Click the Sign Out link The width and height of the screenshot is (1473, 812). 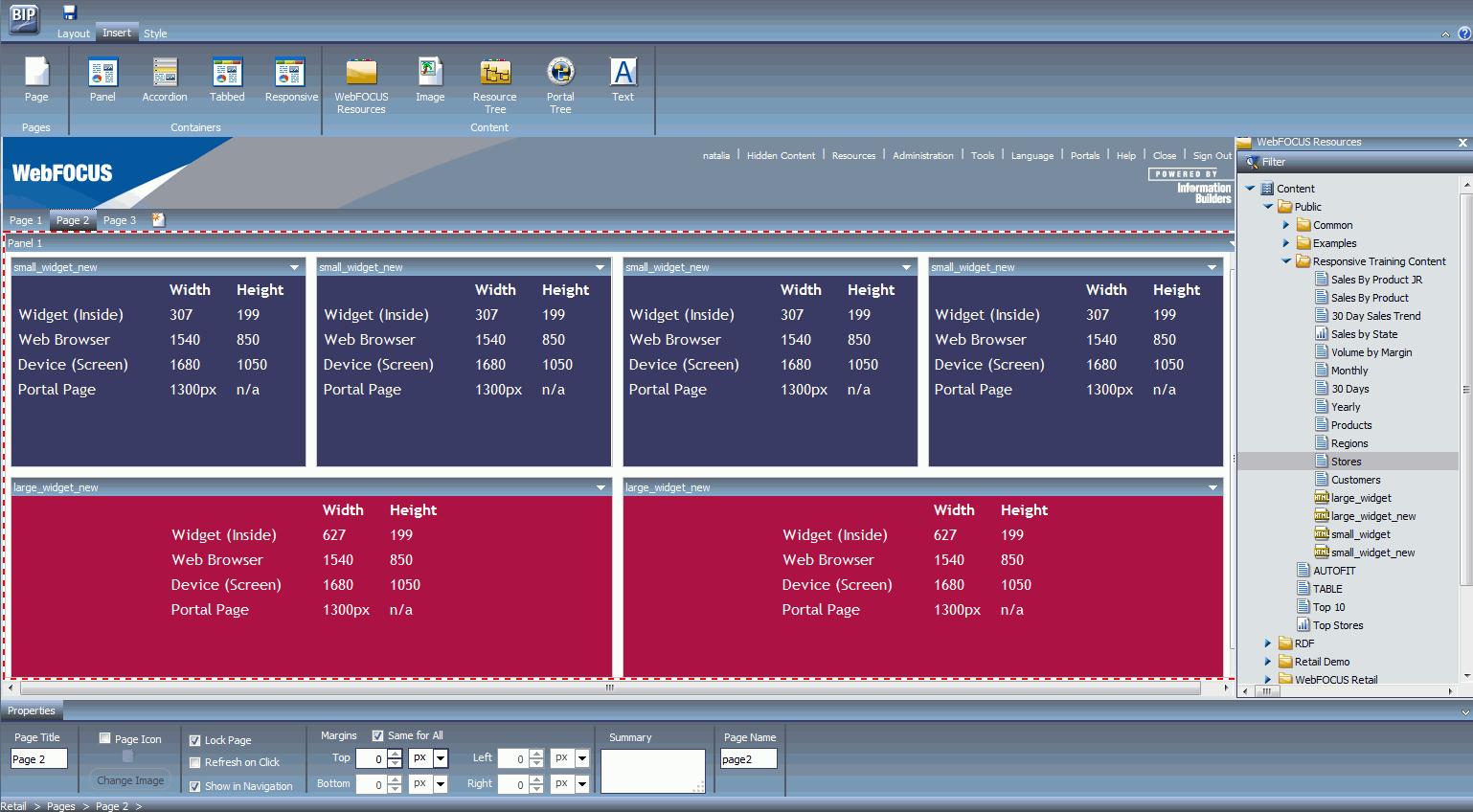click(1212, 155)
